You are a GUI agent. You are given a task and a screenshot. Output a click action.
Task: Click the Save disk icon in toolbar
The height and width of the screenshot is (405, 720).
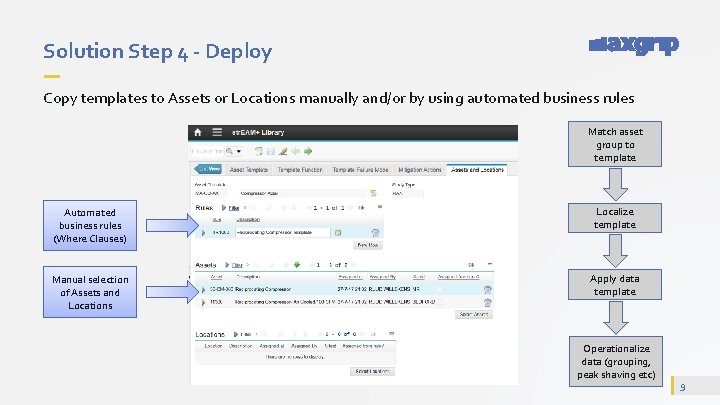(x=271, y=151)
